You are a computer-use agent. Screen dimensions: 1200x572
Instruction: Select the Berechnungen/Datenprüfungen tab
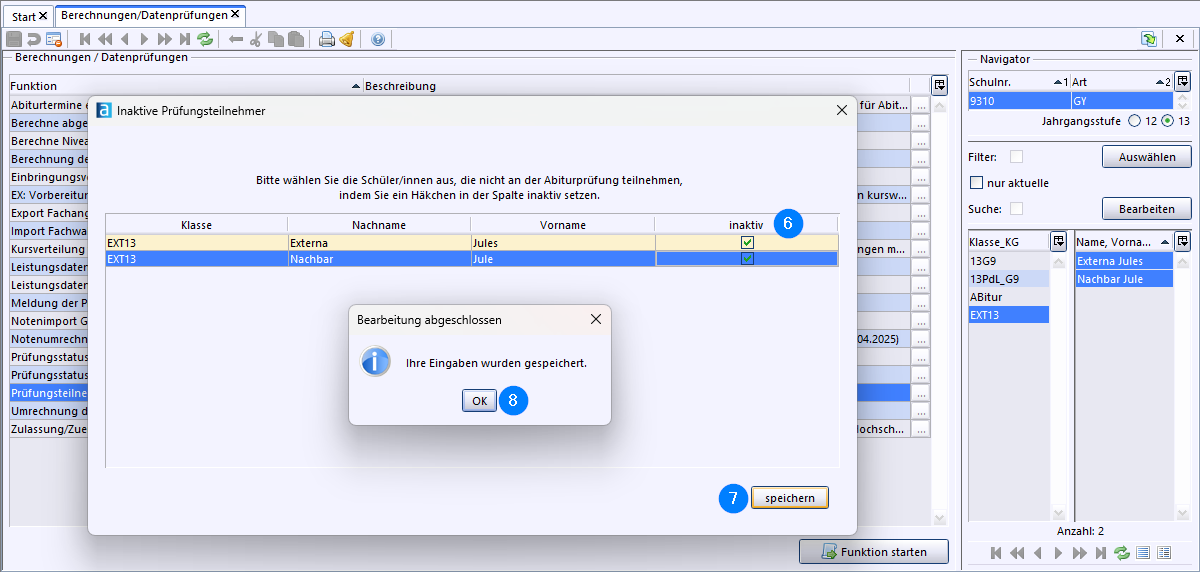tap(144, 15)
